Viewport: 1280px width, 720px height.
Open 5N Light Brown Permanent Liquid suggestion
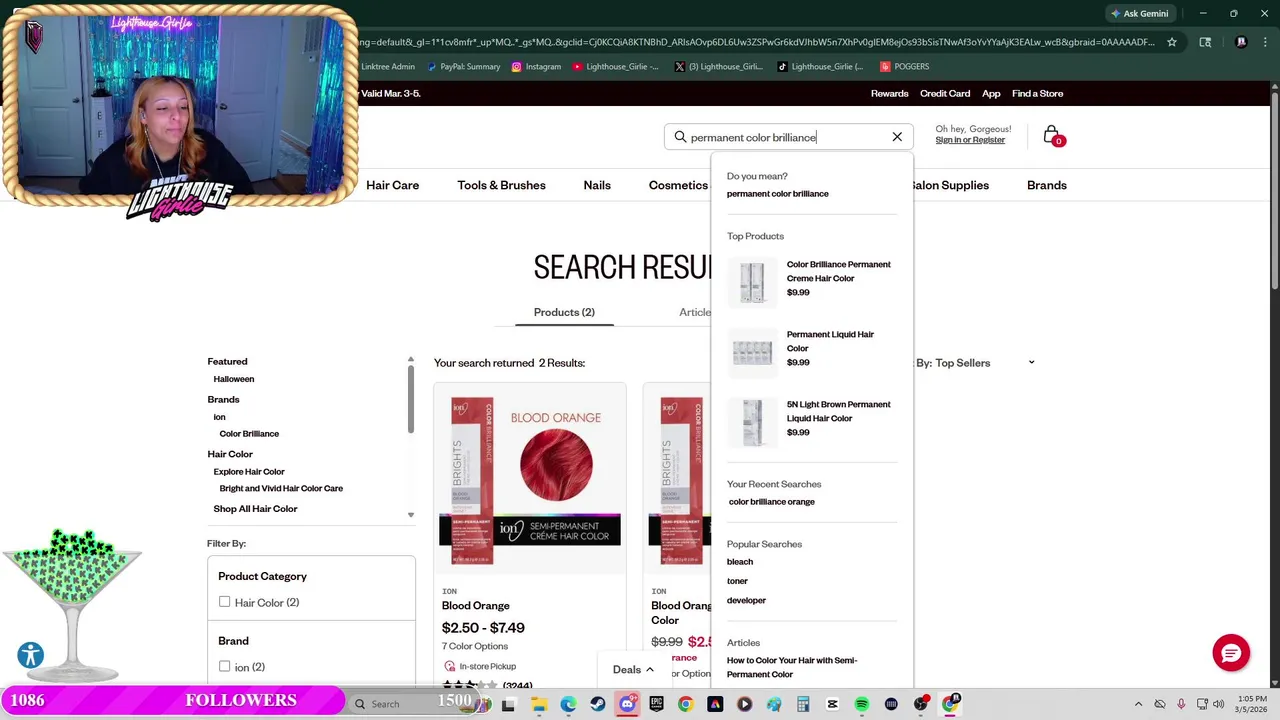[838, 411]
